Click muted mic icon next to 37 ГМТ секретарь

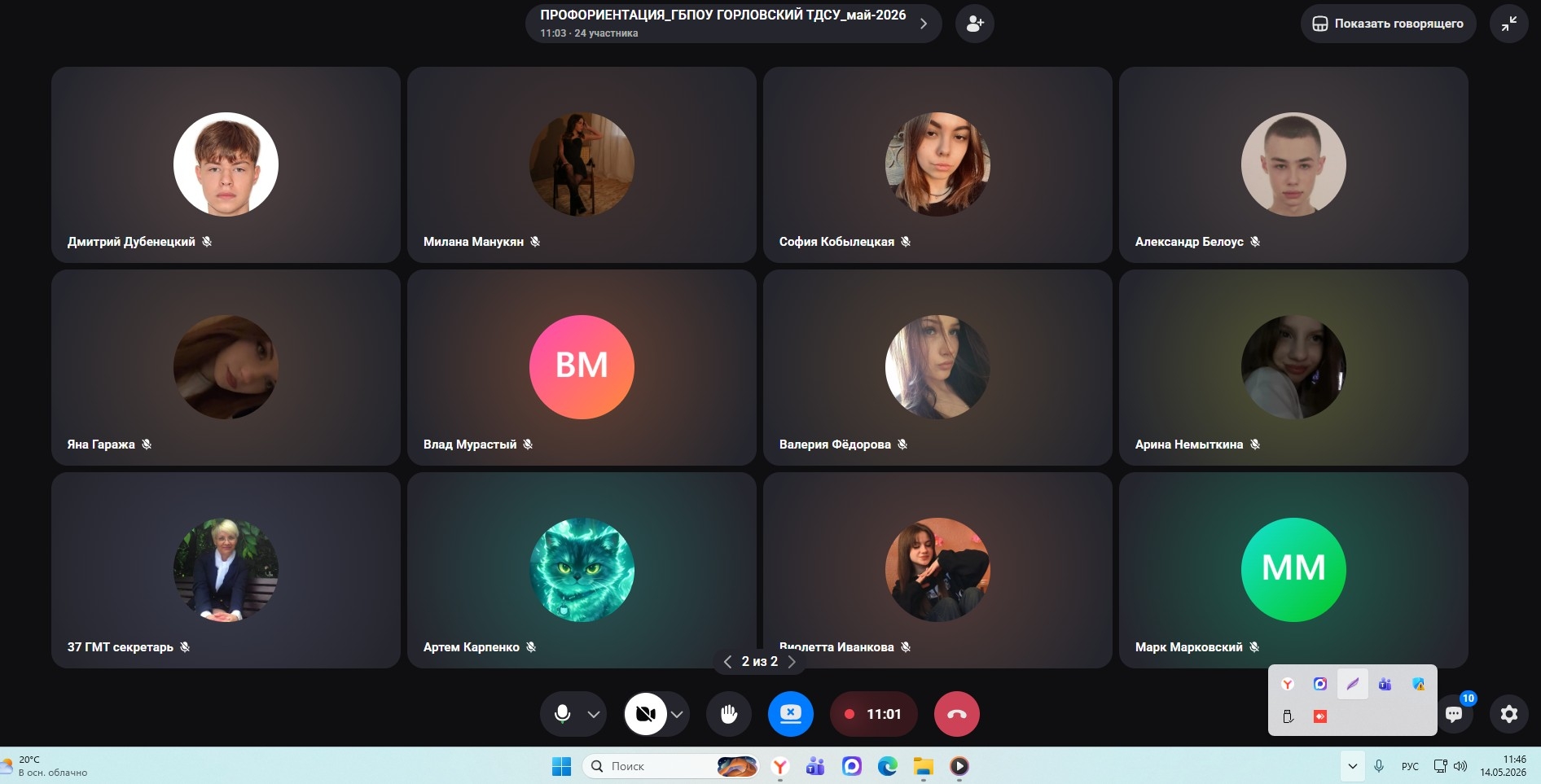(x=185, y=647)
